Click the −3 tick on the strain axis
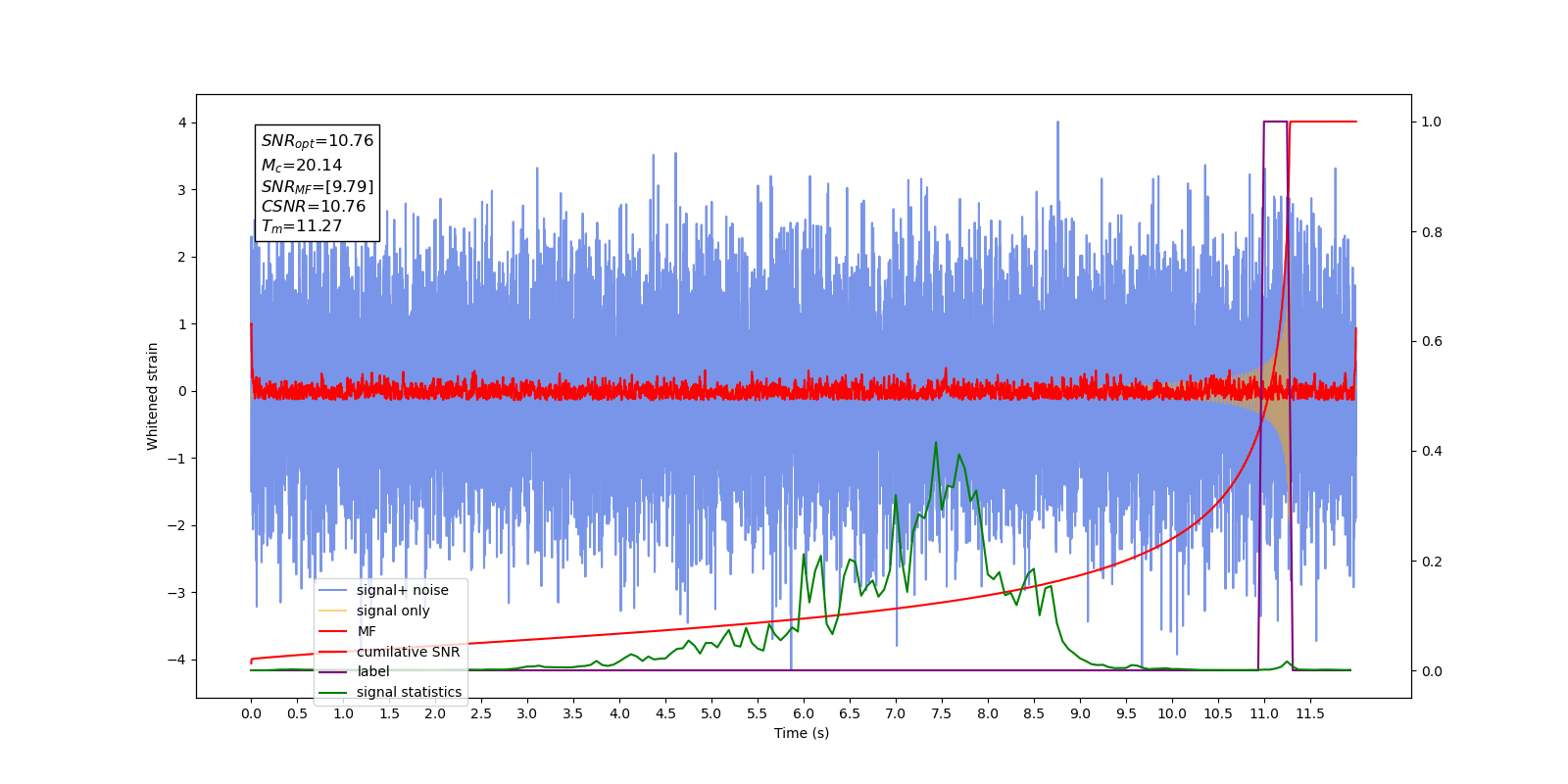 [177, 593]
